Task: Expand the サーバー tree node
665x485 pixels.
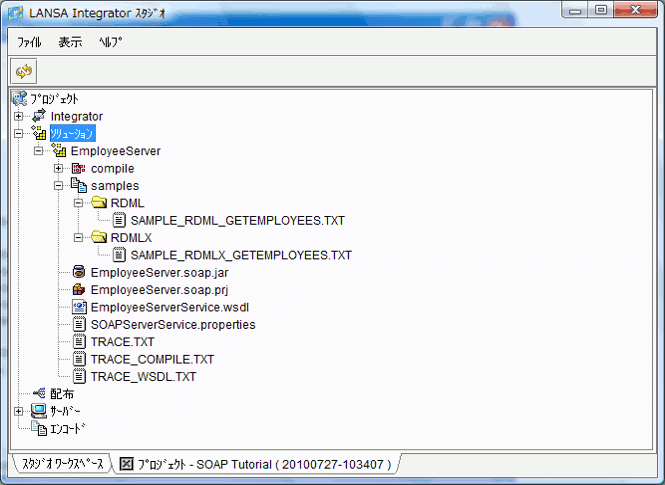Action: 18,411
